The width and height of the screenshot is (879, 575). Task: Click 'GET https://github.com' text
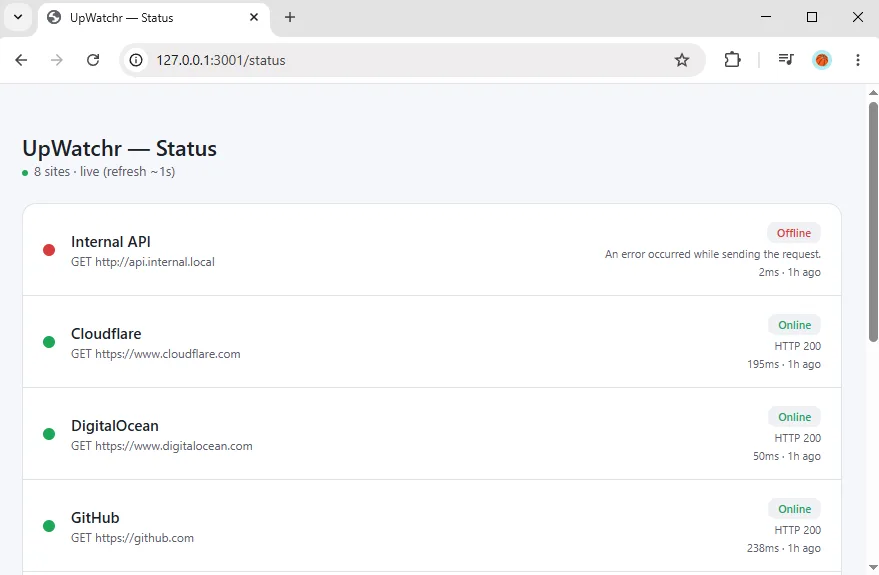(132, 537)
